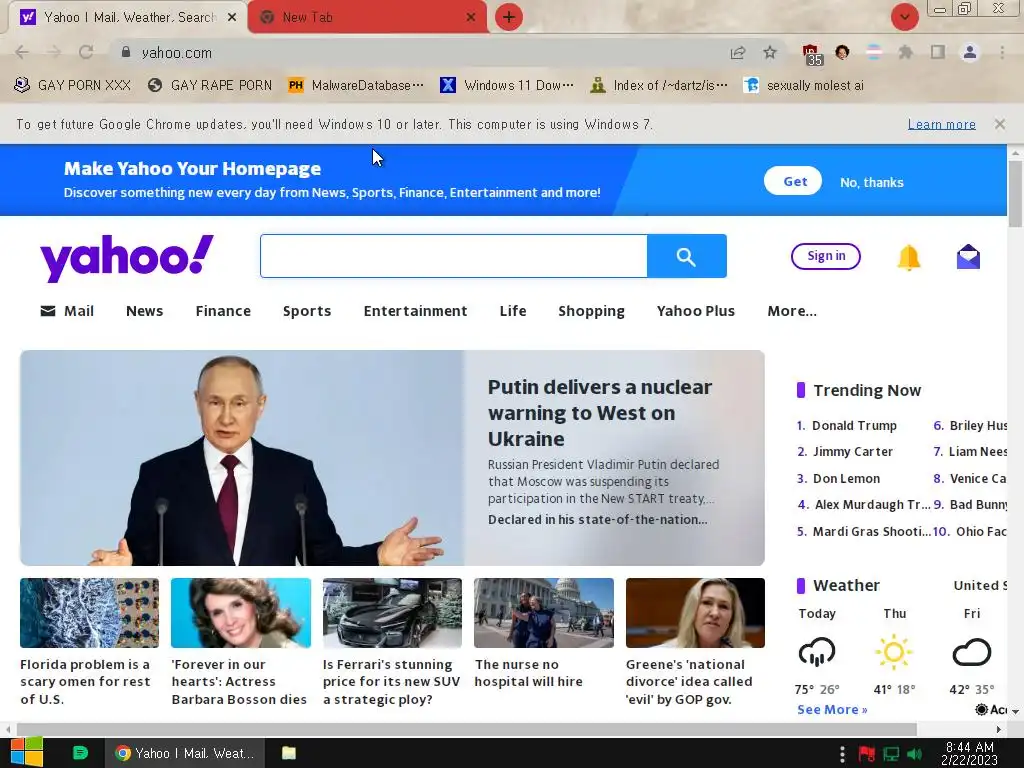Image resolution: width=1024 pixels, height=768 pixels.
Task: Bookmark this page with the star icon
Action: pyautogui.click(x=770, y=53)
